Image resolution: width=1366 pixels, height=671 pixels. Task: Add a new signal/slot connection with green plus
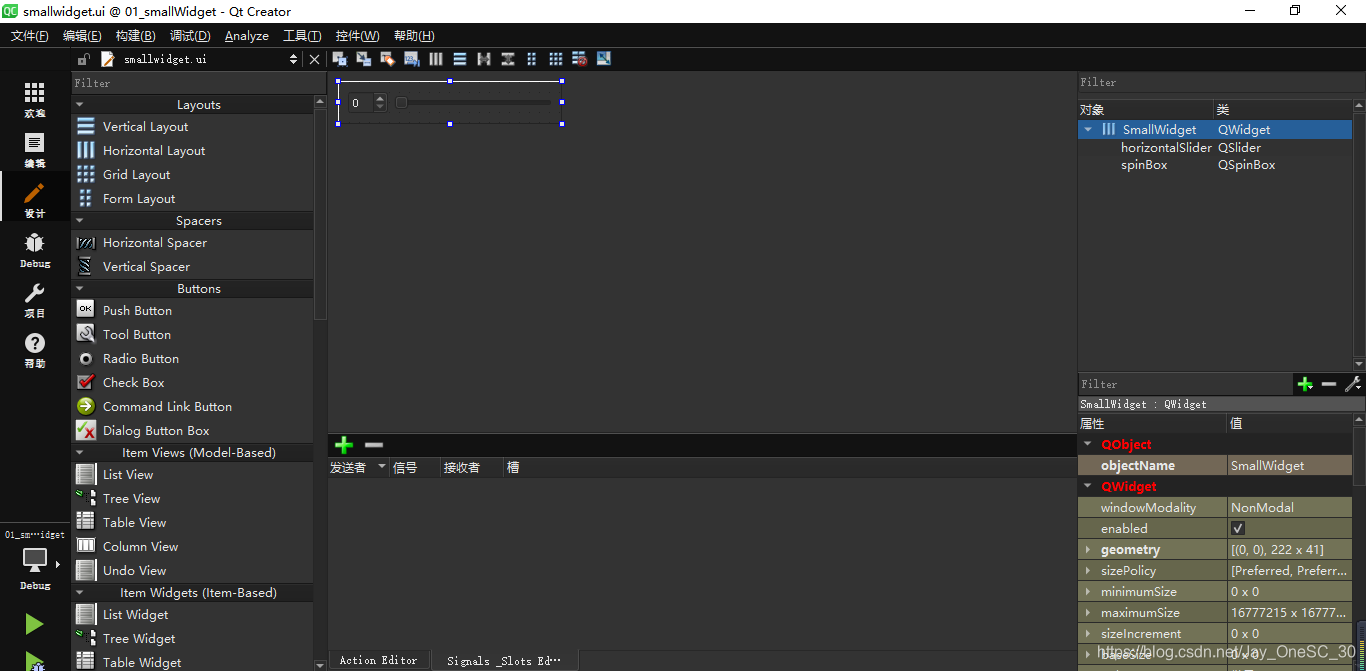(x=344, y=445)
